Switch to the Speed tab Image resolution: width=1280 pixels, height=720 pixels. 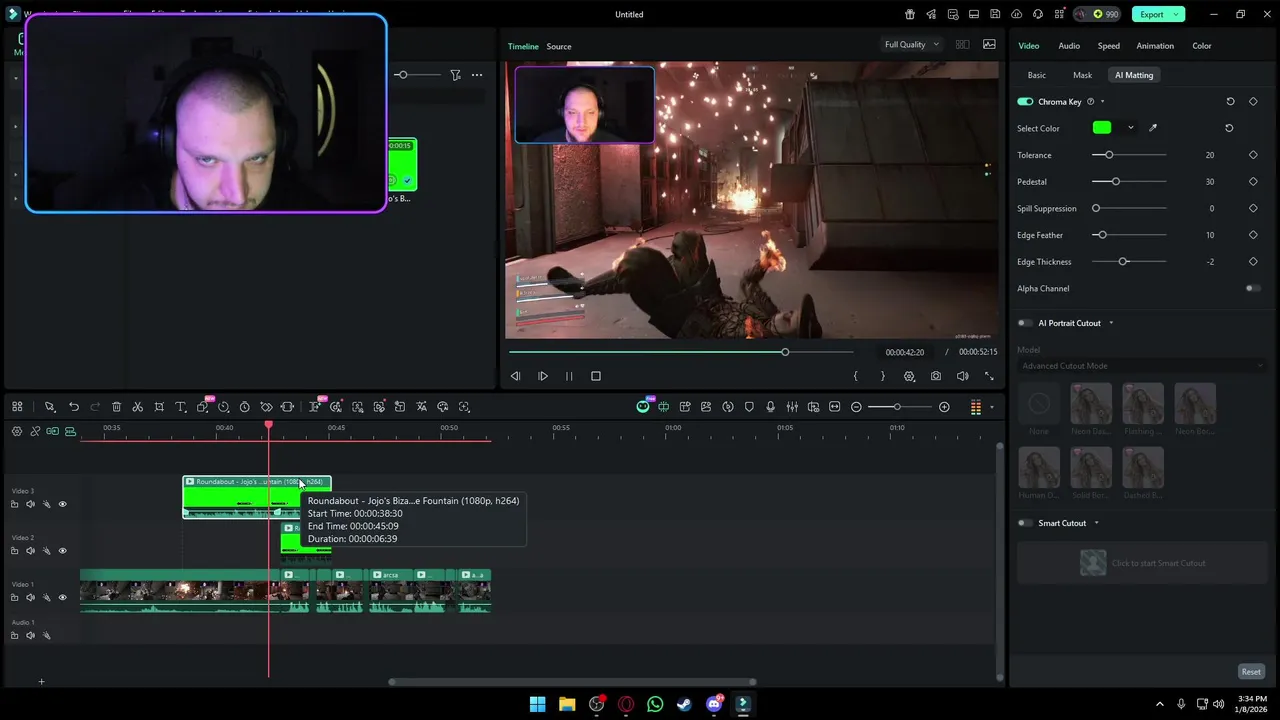[x=1108, y=46]
